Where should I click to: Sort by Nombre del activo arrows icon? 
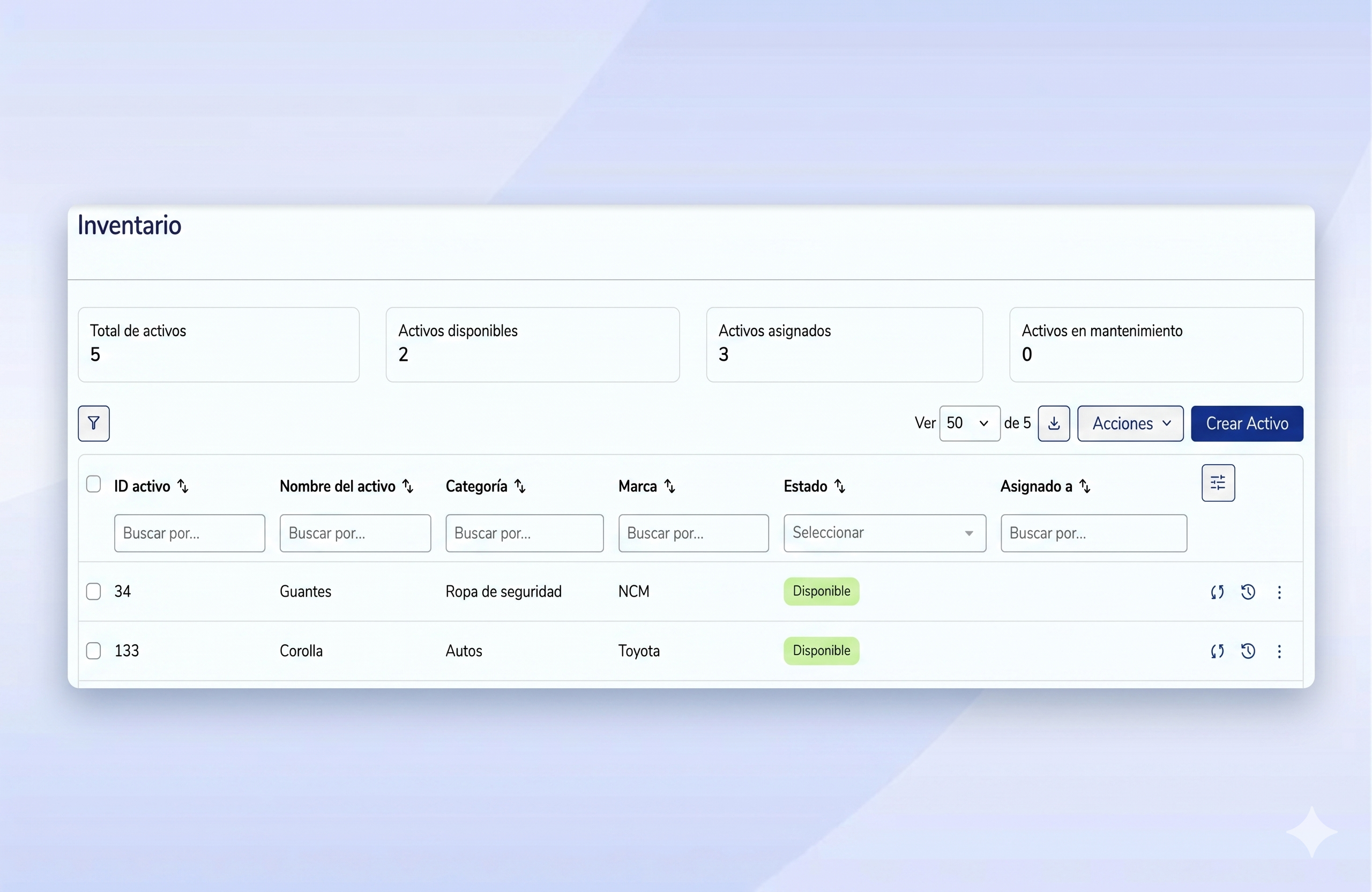click(407, 486)
